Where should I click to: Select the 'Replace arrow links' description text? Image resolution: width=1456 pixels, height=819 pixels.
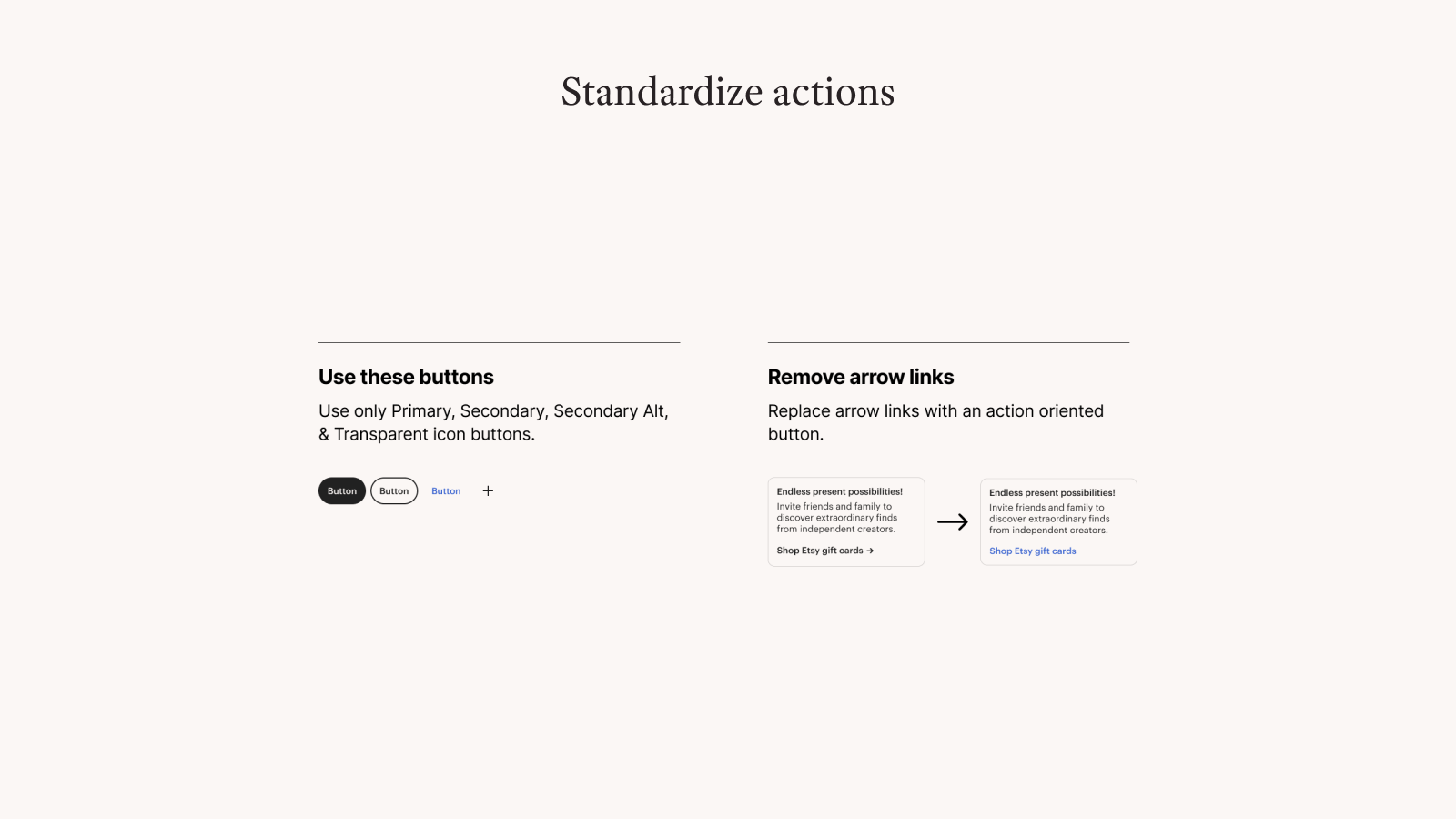[x=935, y=411]
